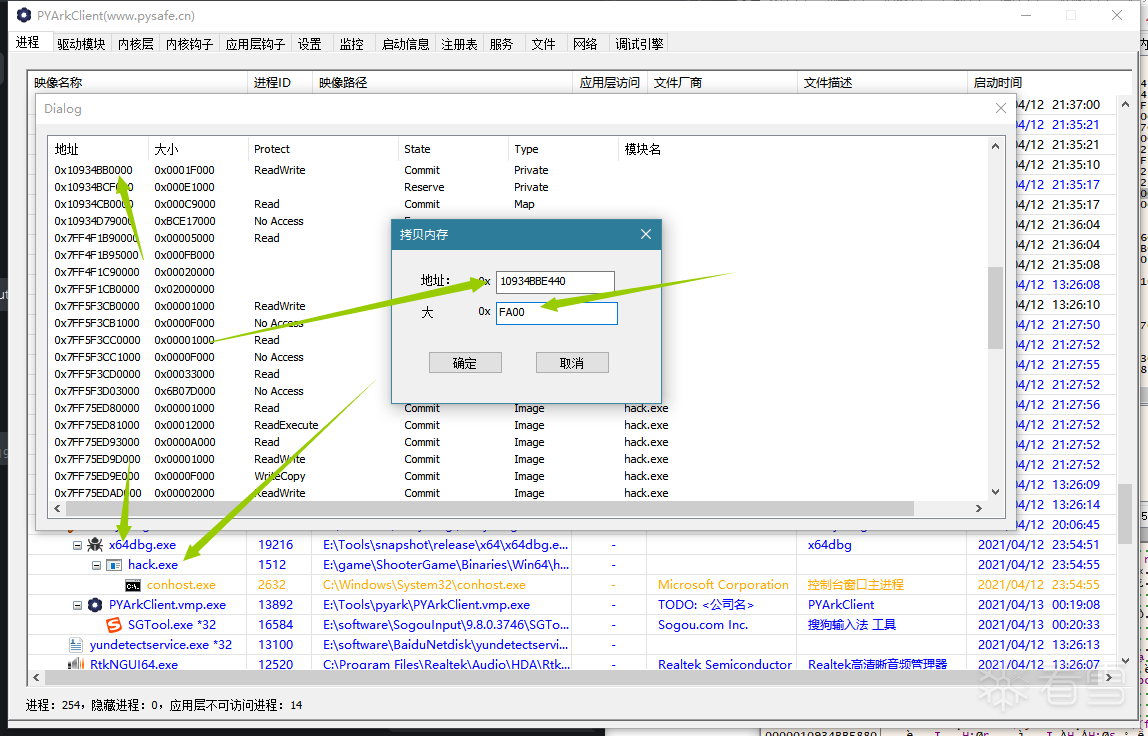Image resolution: width=1148 pixels, height=736 pixels.
Task: Switch to the 进程 tab
Action: pos(29,42)
